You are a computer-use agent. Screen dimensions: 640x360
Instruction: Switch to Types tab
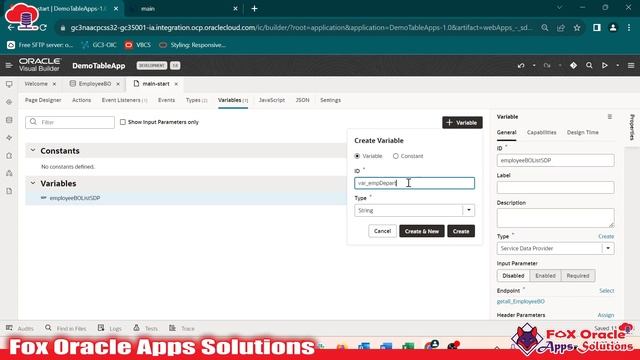pos(196,100)
